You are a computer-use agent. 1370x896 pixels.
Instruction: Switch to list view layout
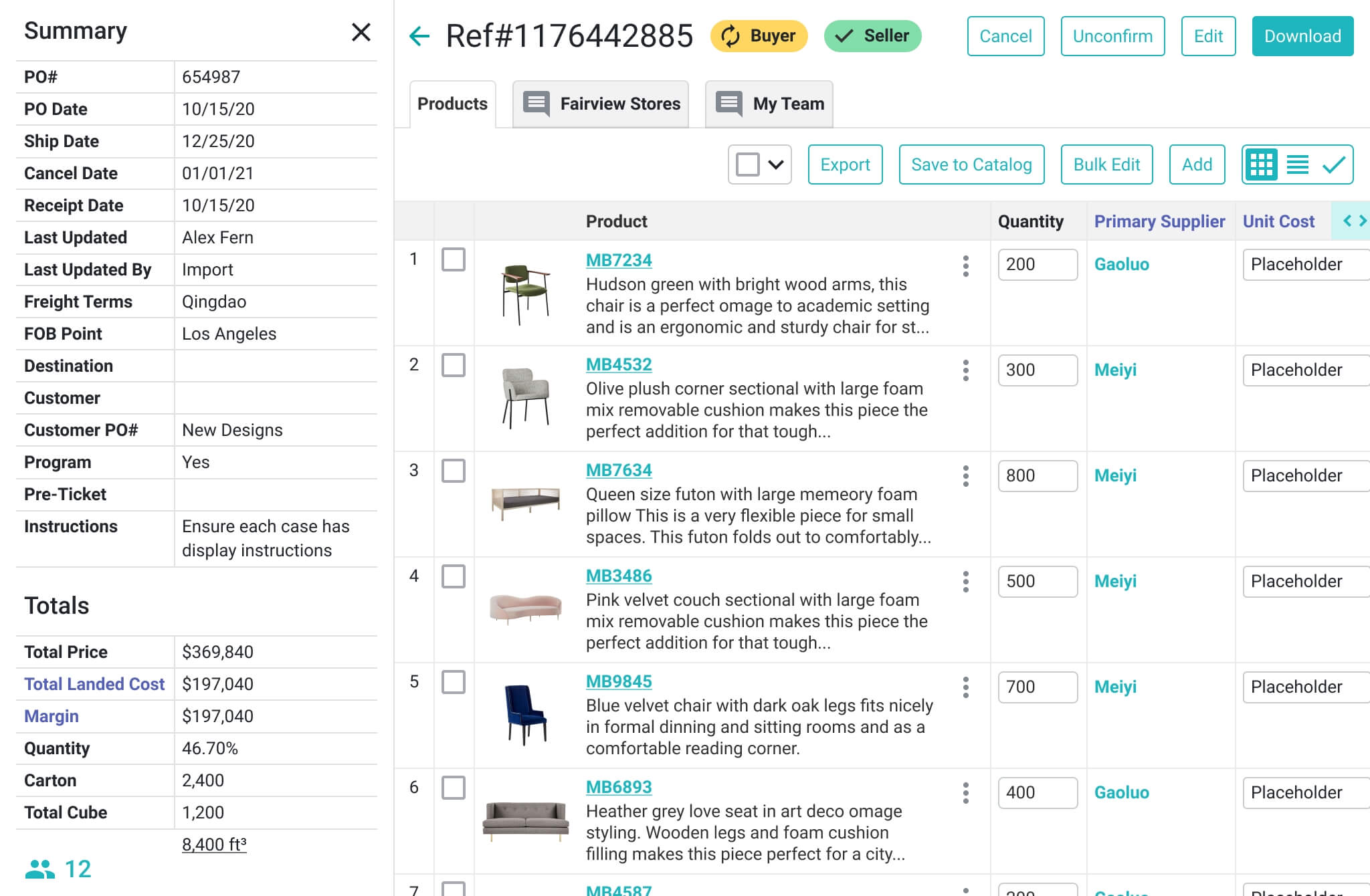click(x=1296, y=164)
